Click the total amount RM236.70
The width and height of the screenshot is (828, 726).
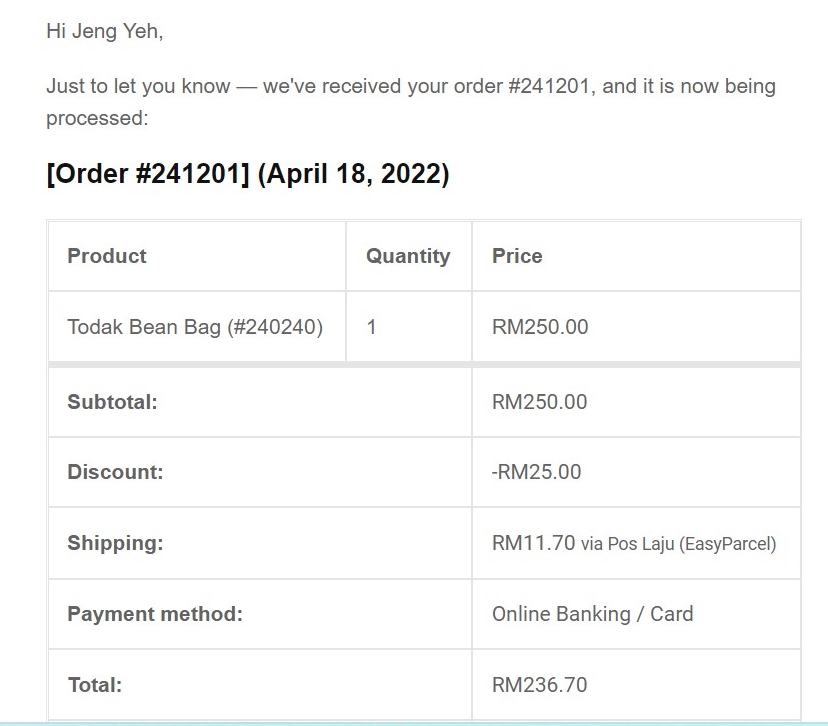(540, 685)
